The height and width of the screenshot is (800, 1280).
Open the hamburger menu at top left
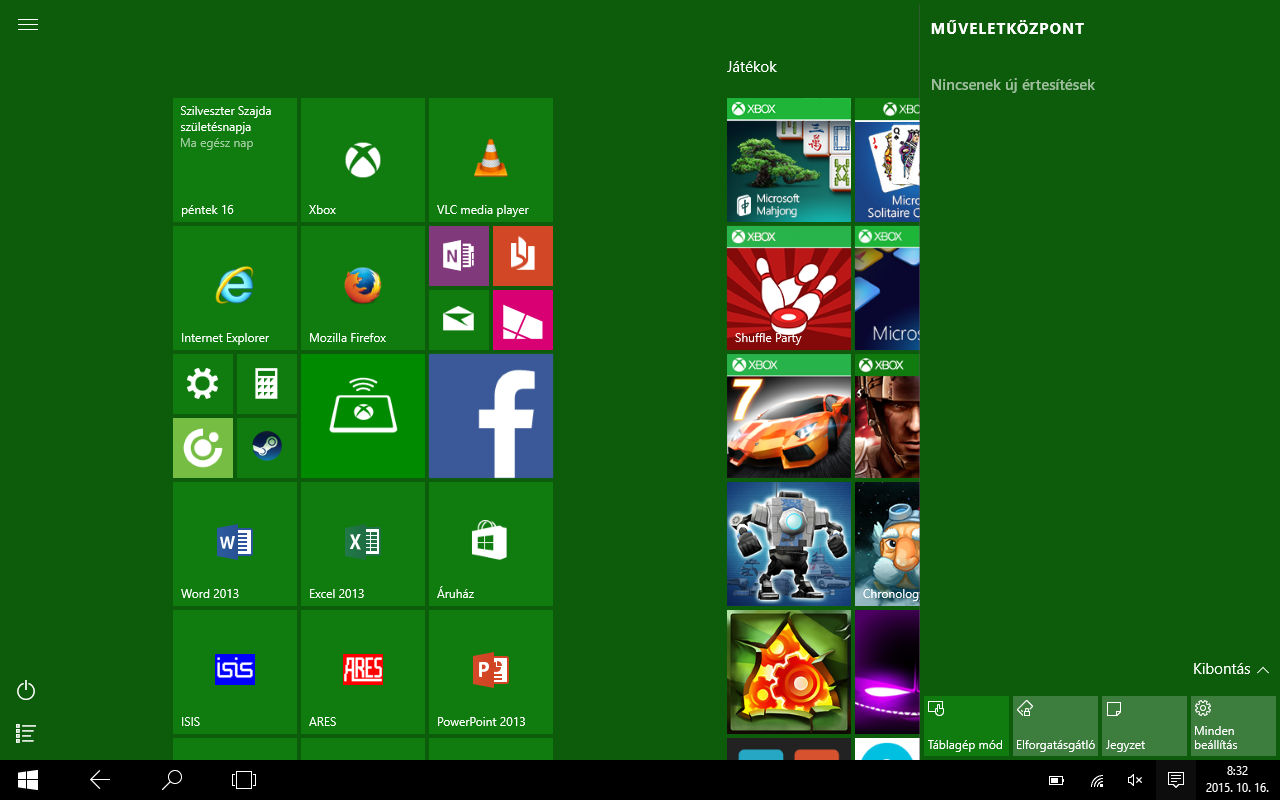[x=28, y=25]
